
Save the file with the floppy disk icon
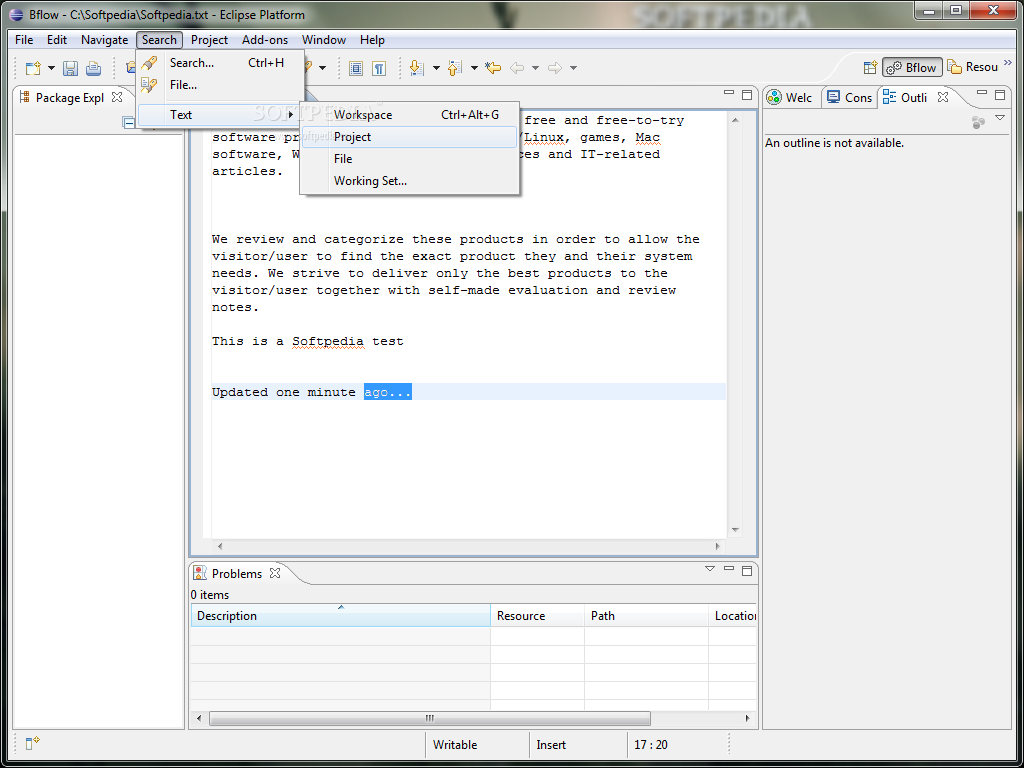click(x=71, y=68)
